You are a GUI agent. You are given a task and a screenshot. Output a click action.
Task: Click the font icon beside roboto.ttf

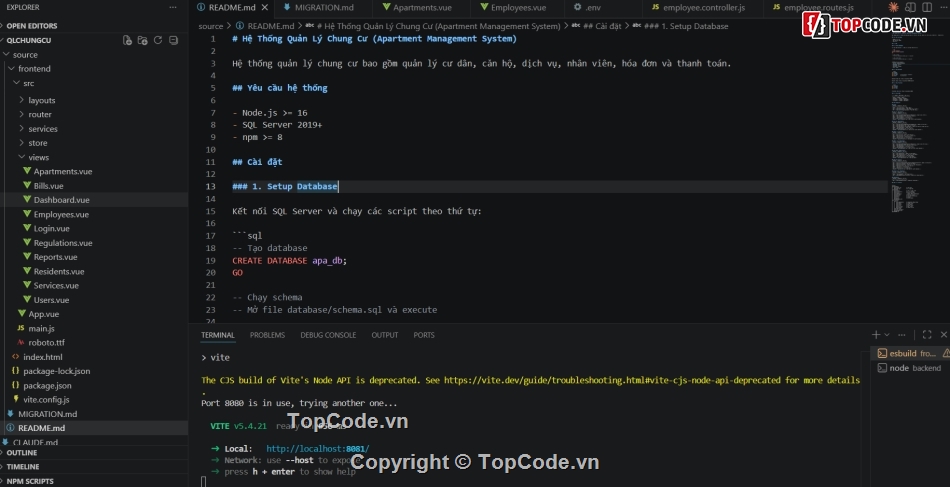point(21,342)
